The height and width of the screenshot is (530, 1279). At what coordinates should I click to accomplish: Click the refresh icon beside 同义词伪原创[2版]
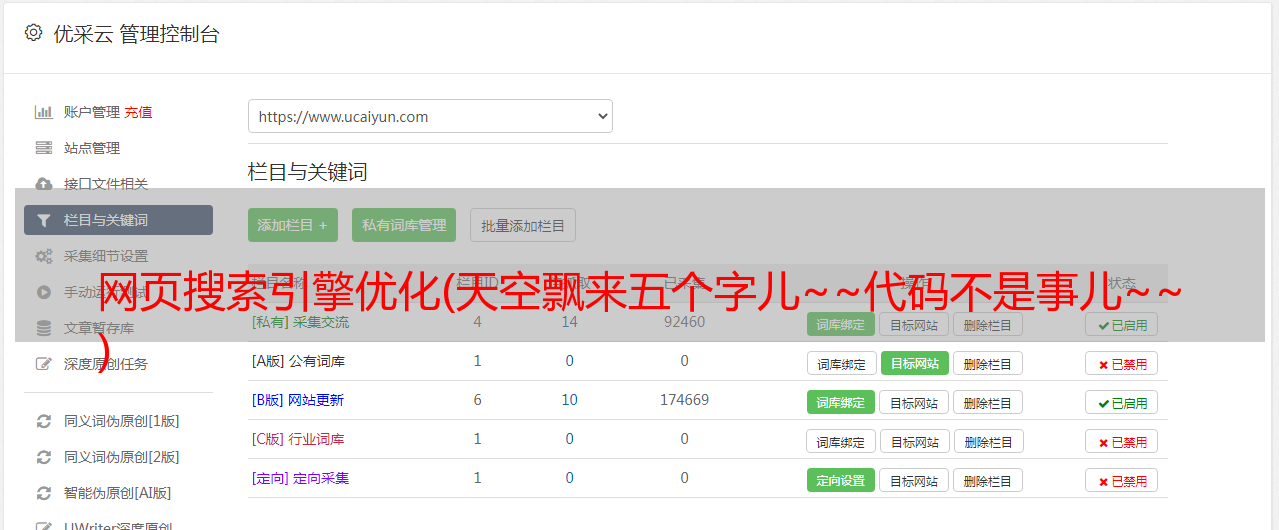tap(44, 457)
